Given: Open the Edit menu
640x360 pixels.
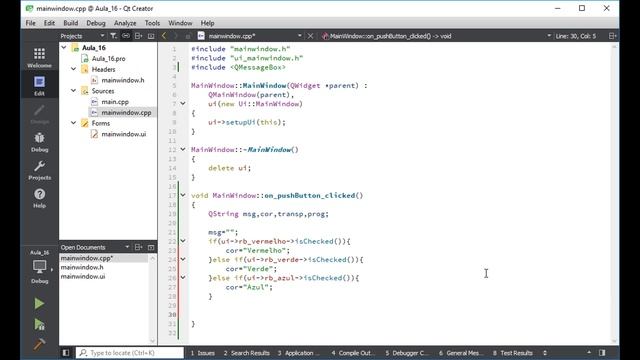Looking at the screenshot, I should point(49,23).
